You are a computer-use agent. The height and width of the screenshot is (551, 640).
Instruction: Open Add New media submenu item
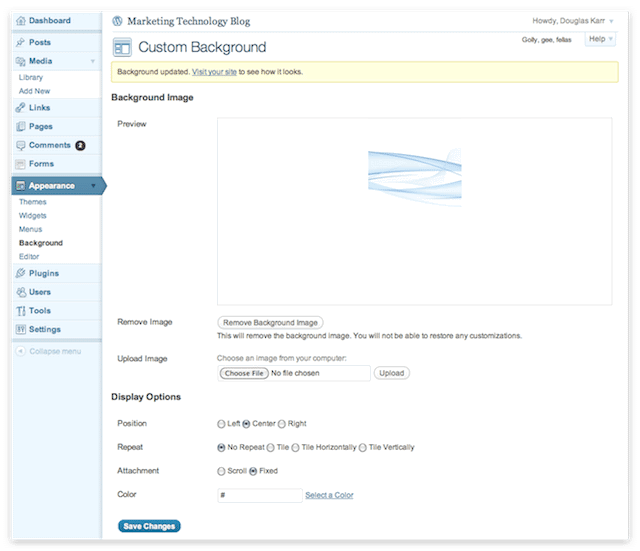click(x=34, y=91)
